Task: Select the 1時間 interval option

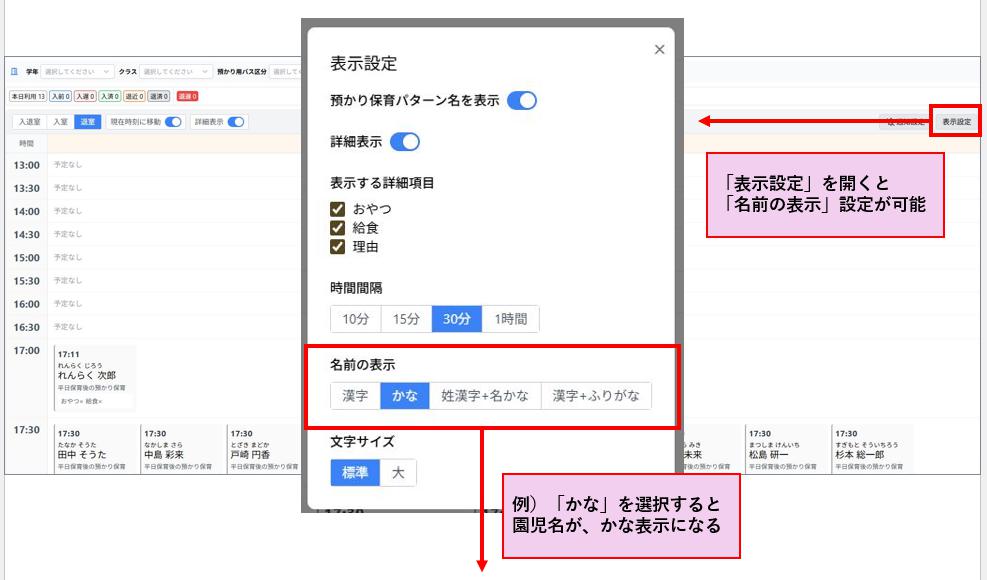Action: click(511, 319)
